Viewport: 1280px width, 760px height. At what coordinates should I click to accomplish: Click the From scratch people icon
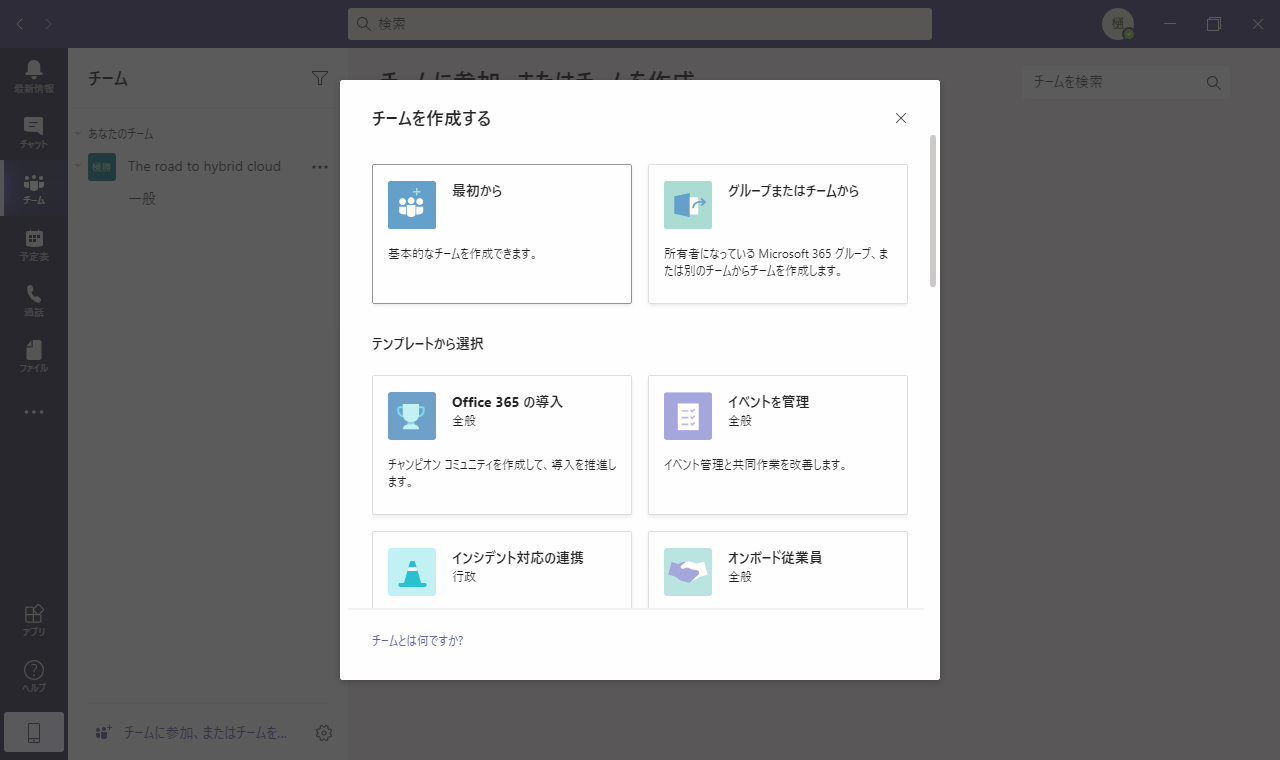[x=412, y=205]
